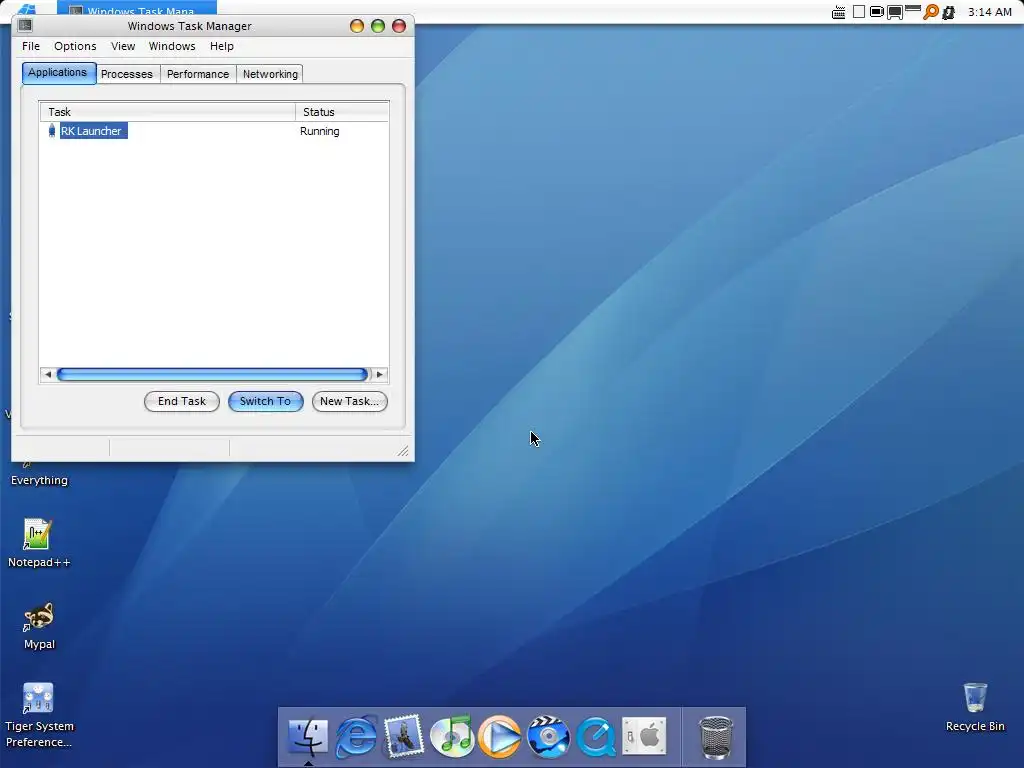
Task: Open the wire mesh Trash in dock
Action: click(716, 737)
